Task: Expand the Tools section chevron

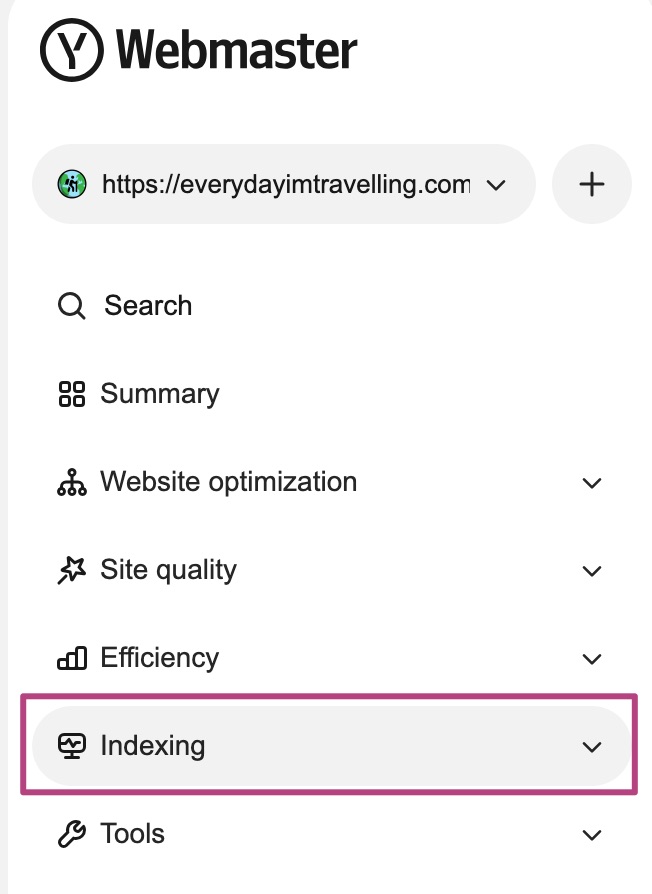Action: click(x=592, y=835)
